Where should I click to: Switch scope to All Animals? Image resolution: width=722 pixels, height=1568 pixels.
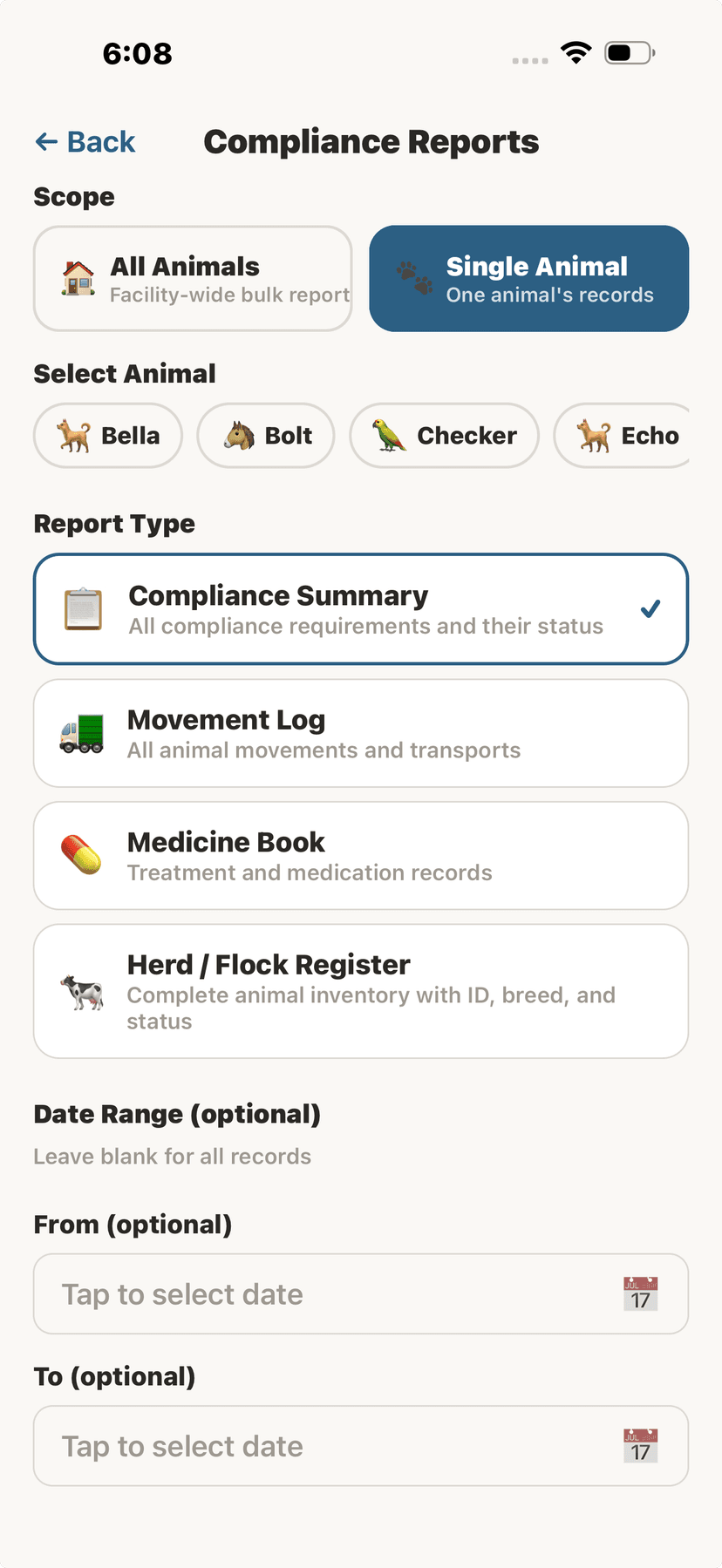(x=193, y=278)
